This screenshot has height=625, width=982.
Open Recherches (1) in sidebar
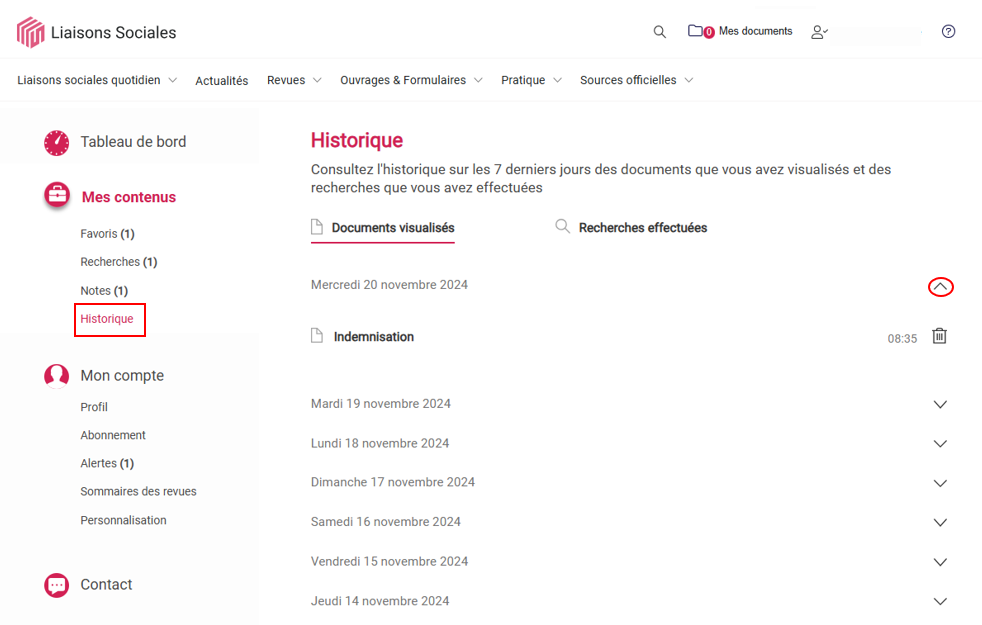(118, 262)
